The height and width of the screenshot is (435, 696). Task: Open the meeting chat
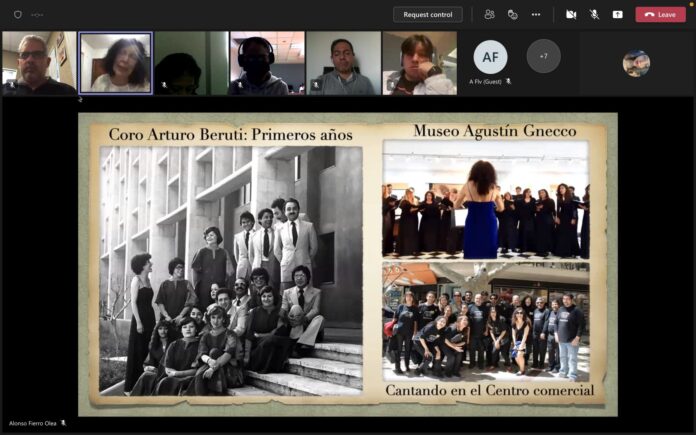512,14
